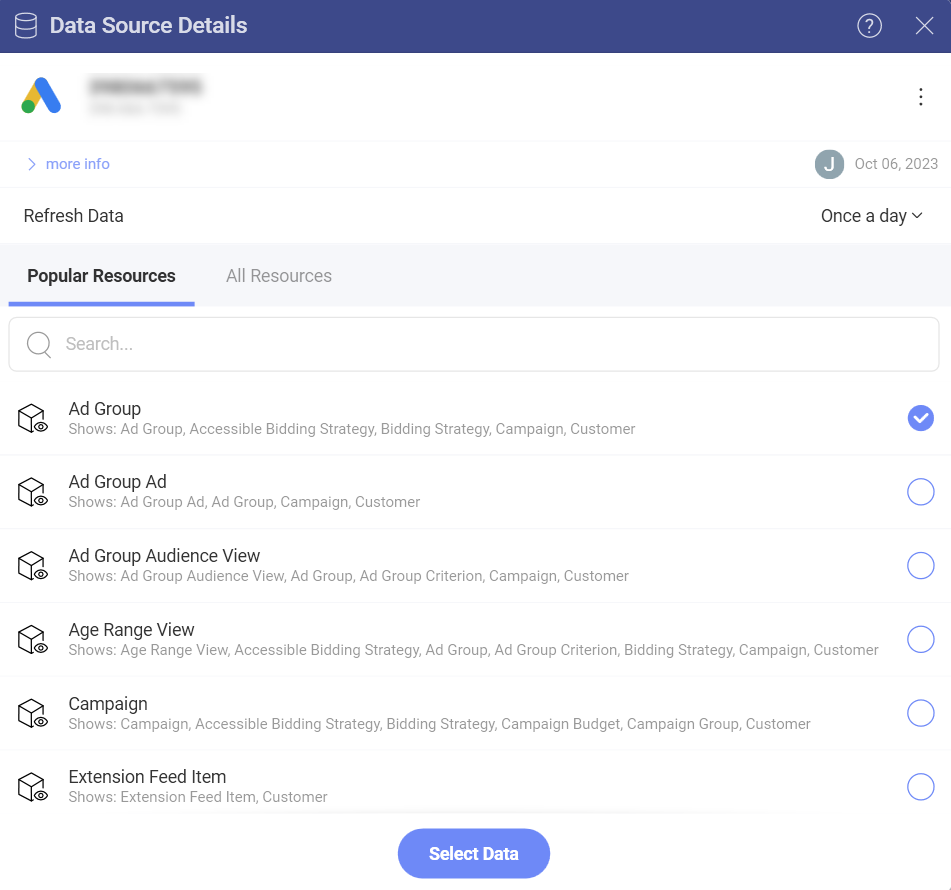Screen dimensions: 951x890
Task: Expand the more info chevron
Action: click(32, 164)
